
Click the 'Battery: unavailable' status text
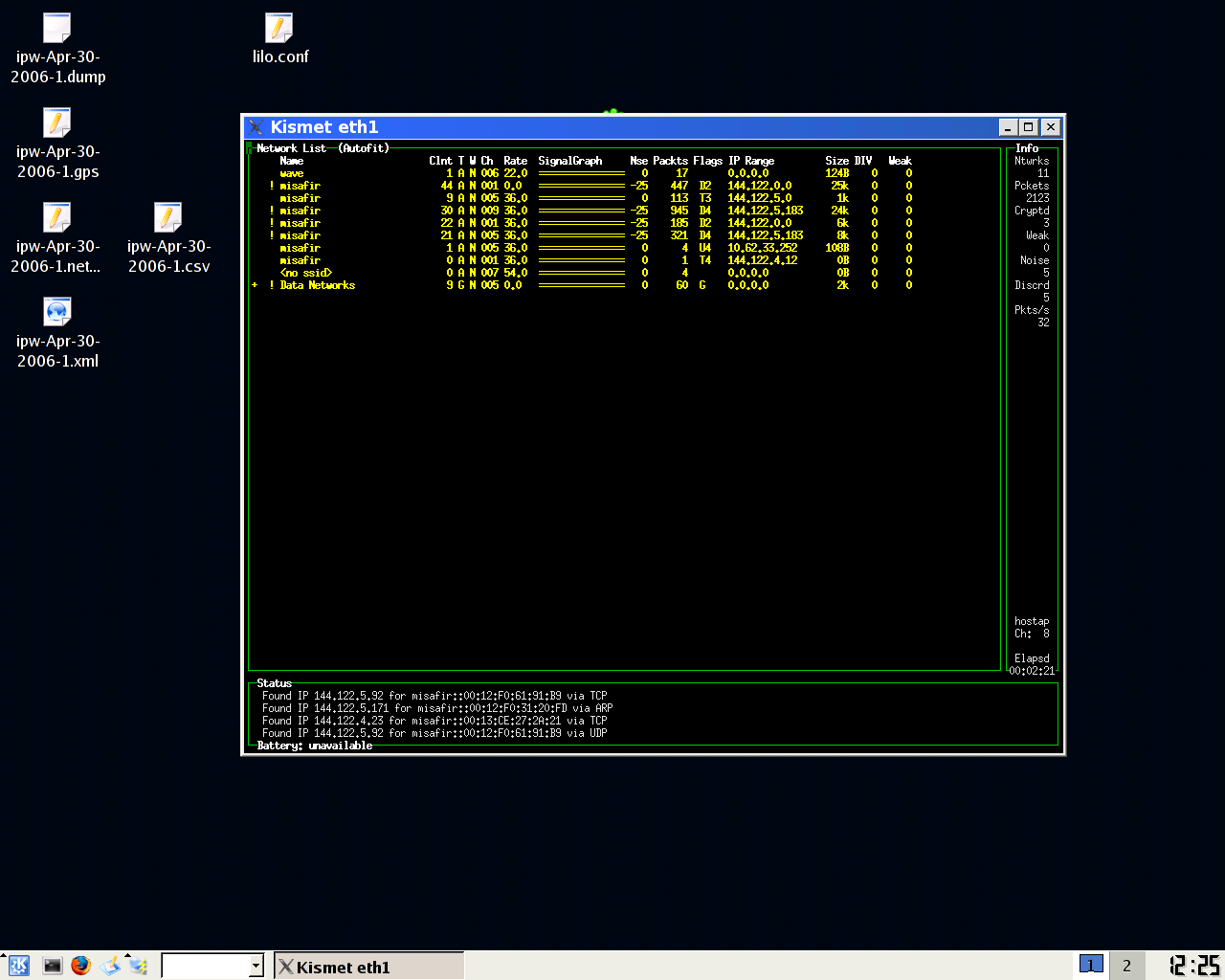315,746
